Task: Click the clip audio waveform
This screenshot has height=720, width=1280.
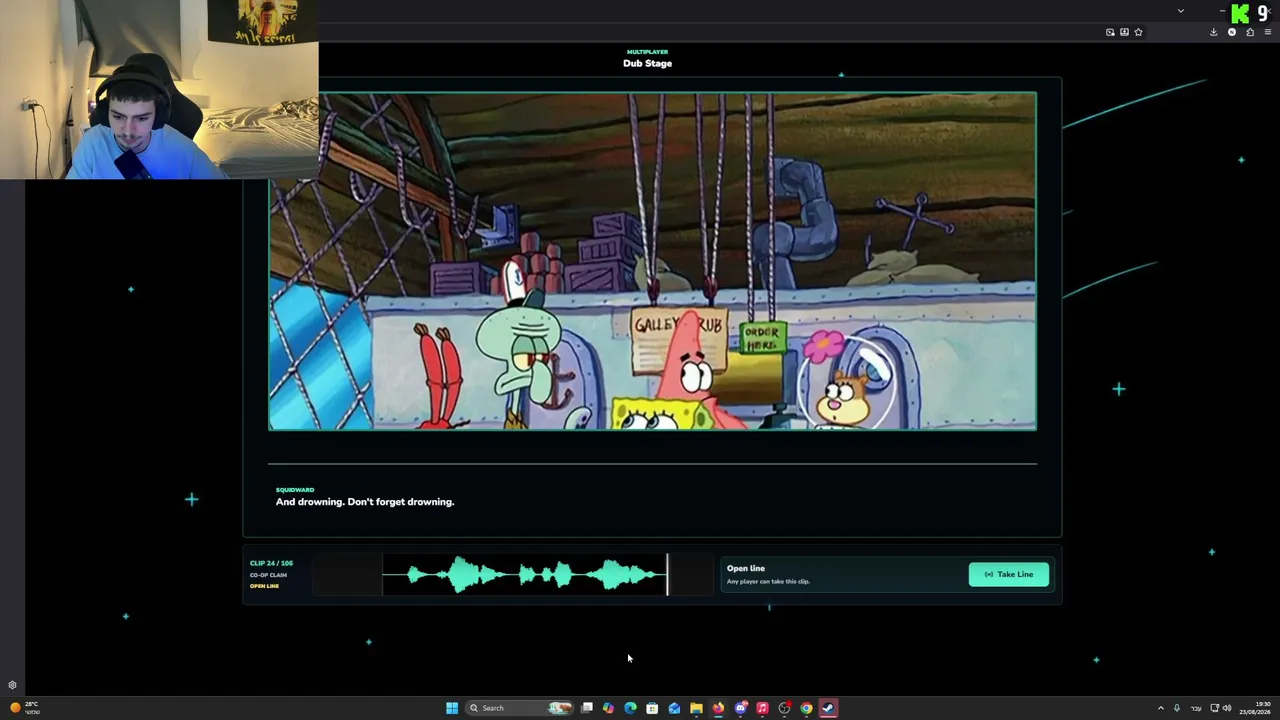Action: (x=514, y=575)
